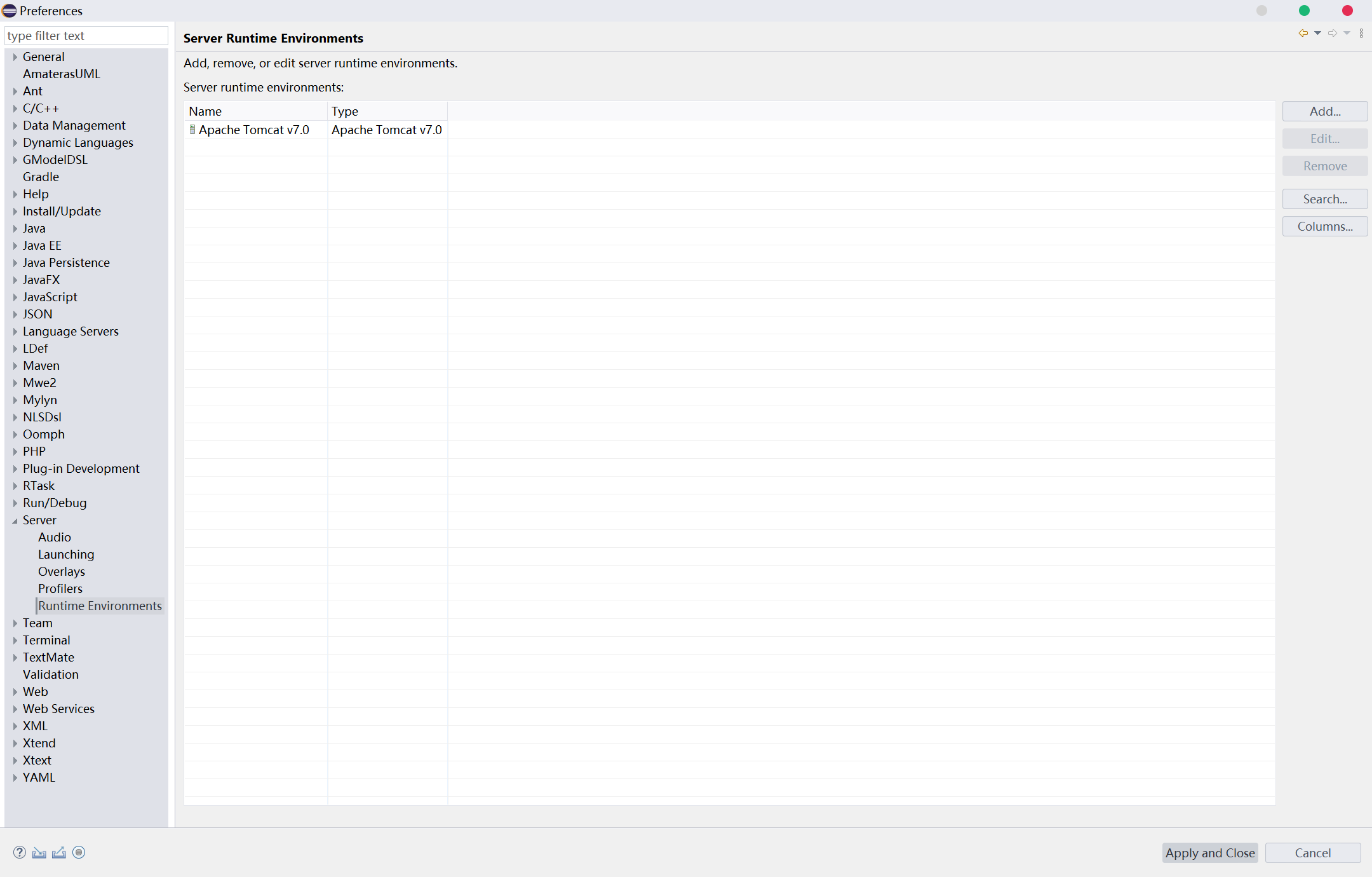Click Apply and Close button

pyautogui.click(x=1210, y=853)
